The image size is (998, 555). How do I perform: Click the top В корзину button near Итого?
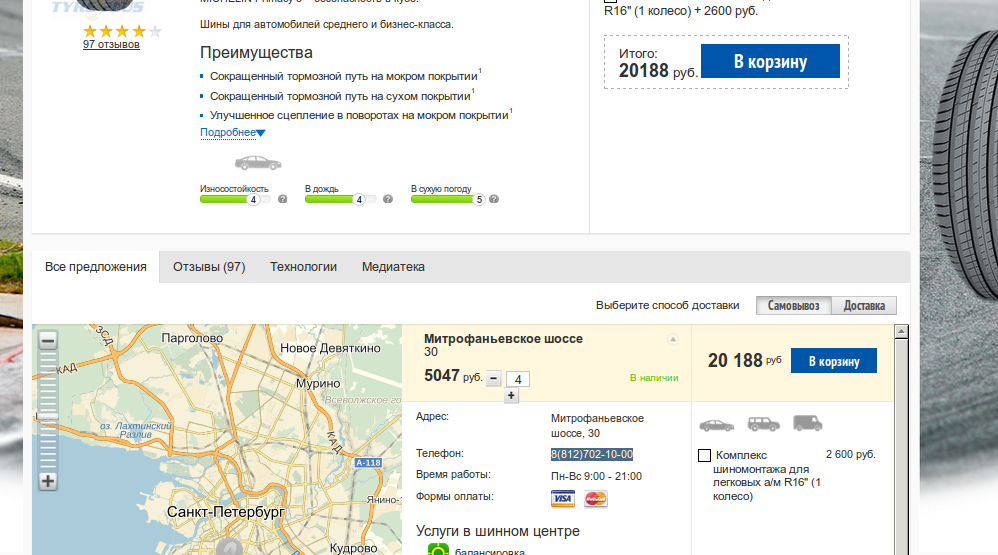pos(770,61)
